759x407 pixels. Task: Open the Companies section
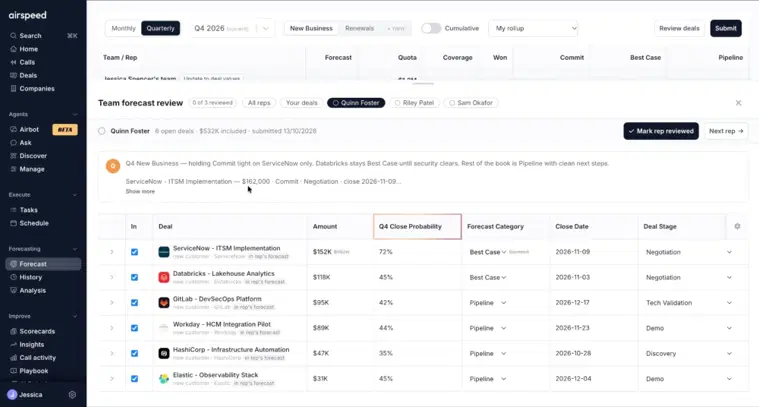(x=32, y=89)
